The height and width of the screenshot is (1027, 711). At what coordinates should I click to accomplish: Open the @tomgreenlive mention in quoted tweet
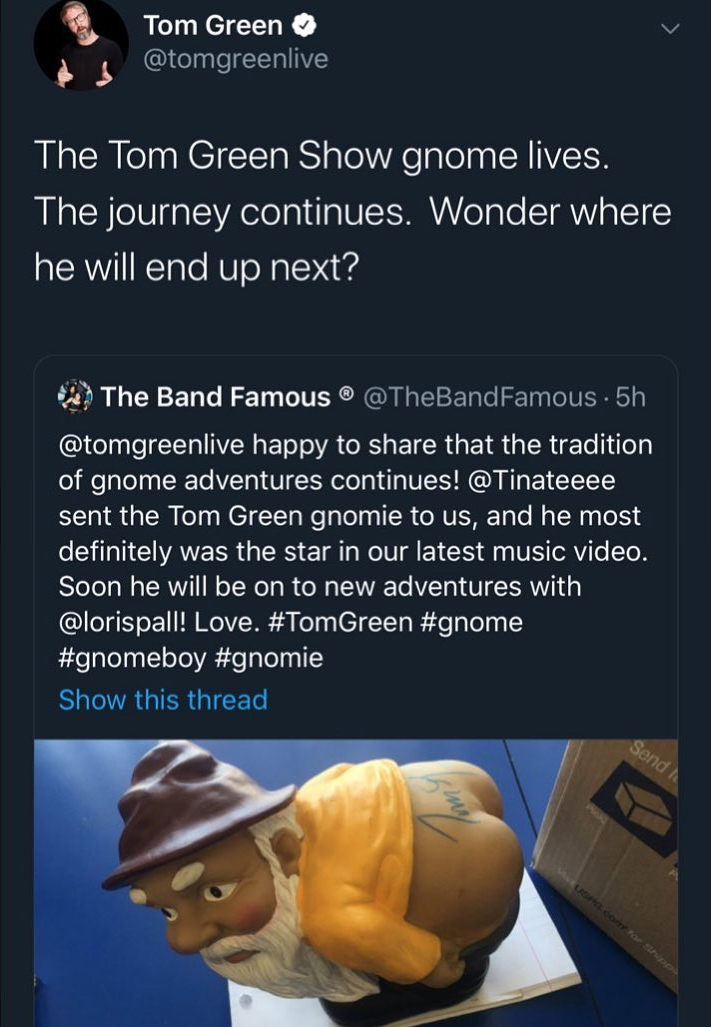[x=151, y=445]
